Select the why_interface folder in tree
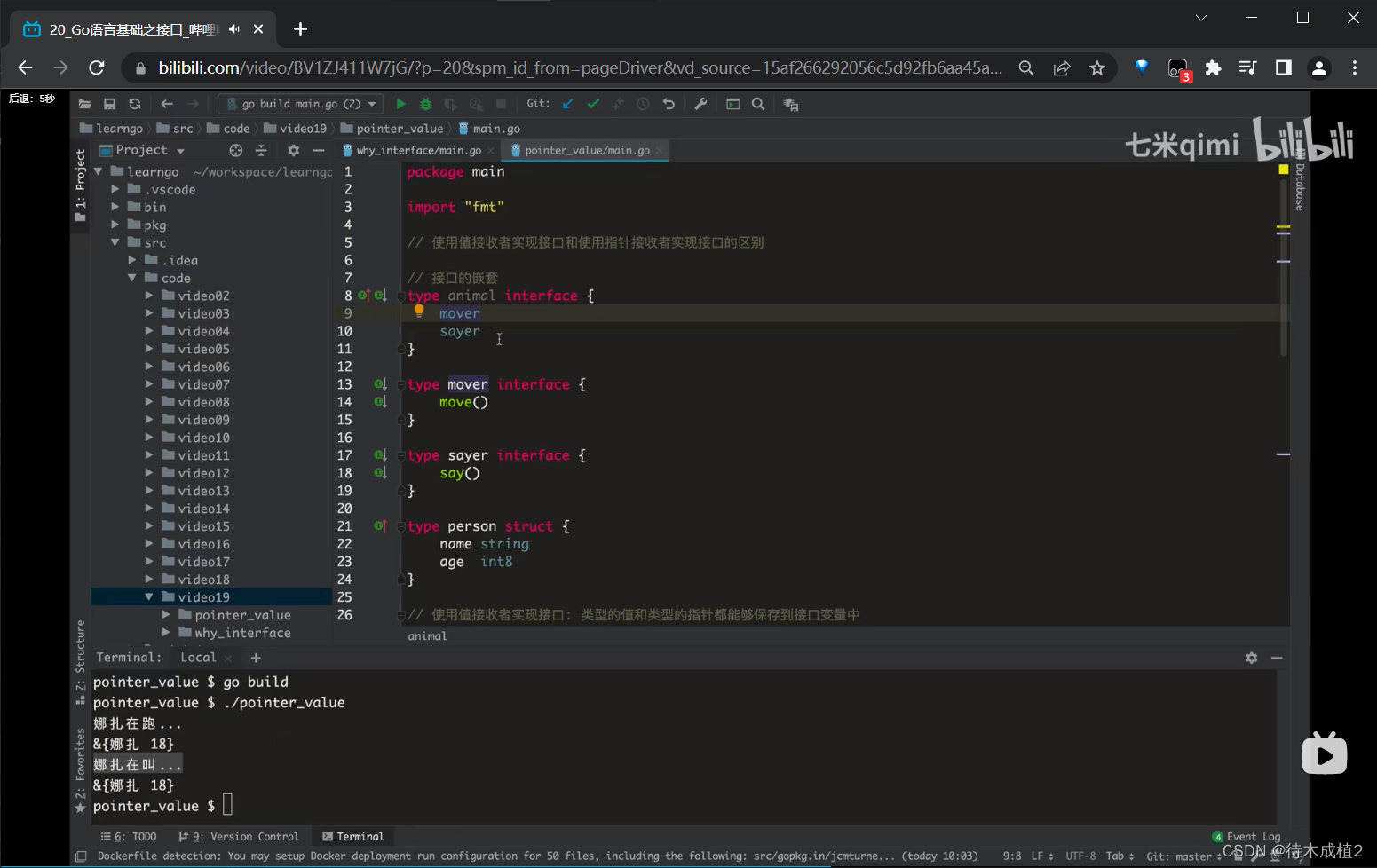 coord(242,633)
